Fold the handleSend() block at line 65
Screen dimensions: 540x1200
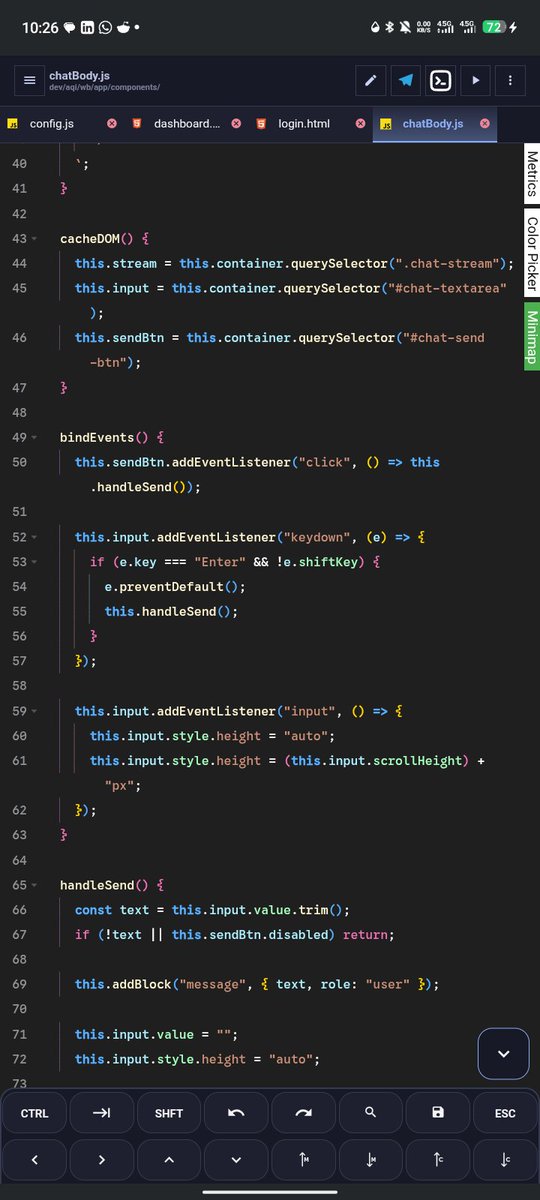pyautogui.click(x=35, y=885)
